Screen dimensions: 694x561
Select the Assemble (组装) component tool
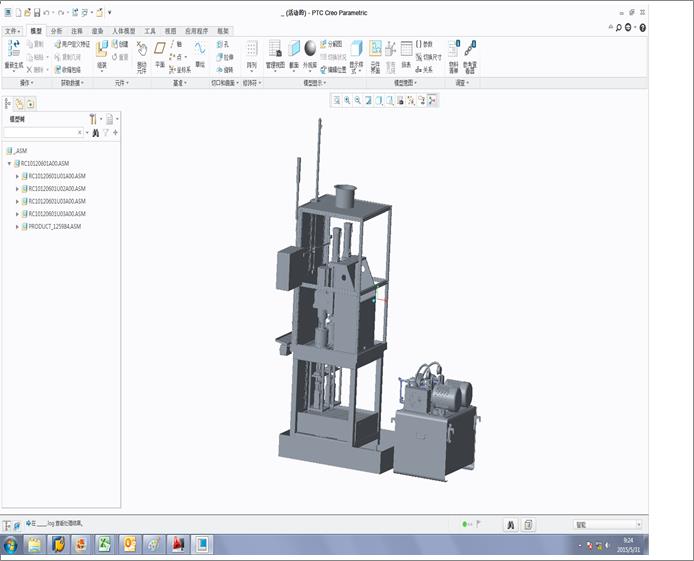102,51
